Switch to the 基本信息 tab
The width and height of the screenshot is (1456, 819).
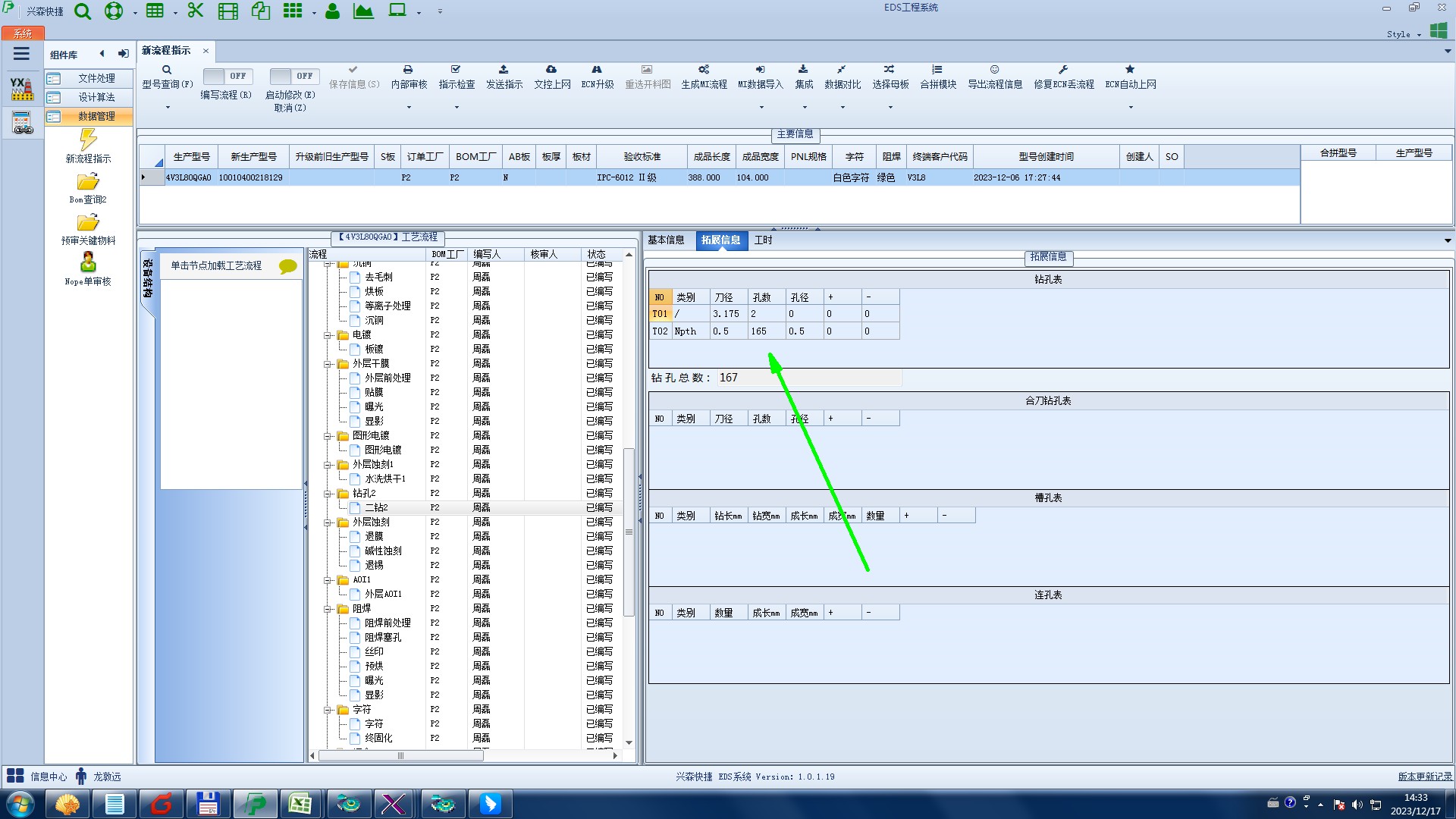665,240
